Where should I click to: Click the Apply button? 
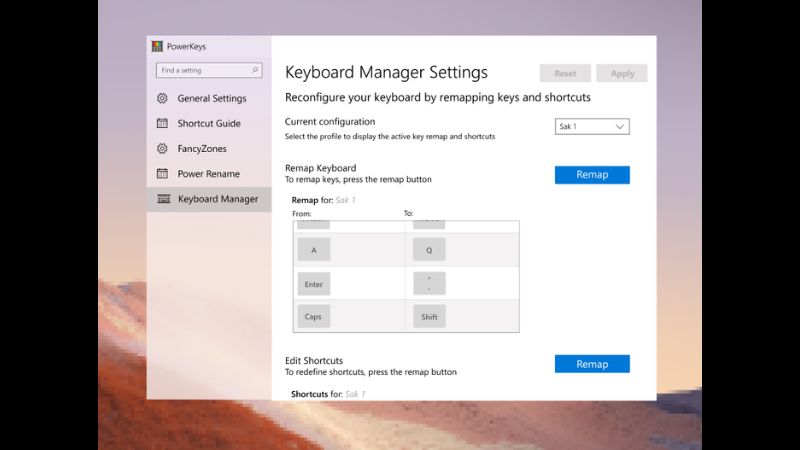click(621, 74)
